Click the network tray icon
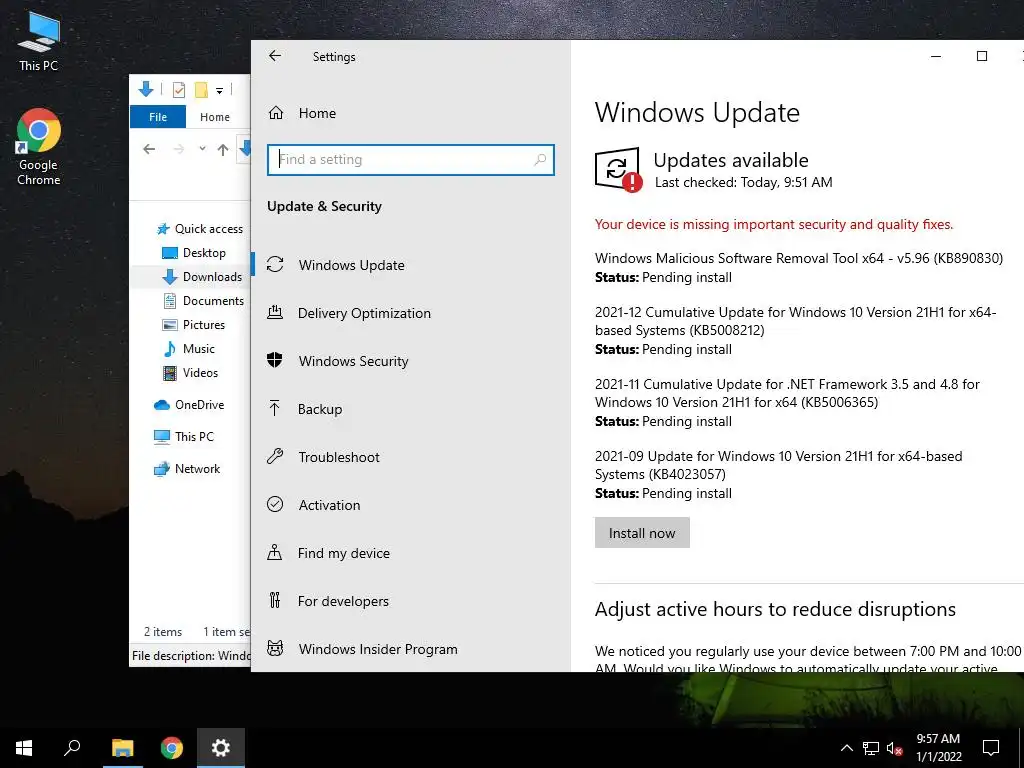 (x=871, y=748)
